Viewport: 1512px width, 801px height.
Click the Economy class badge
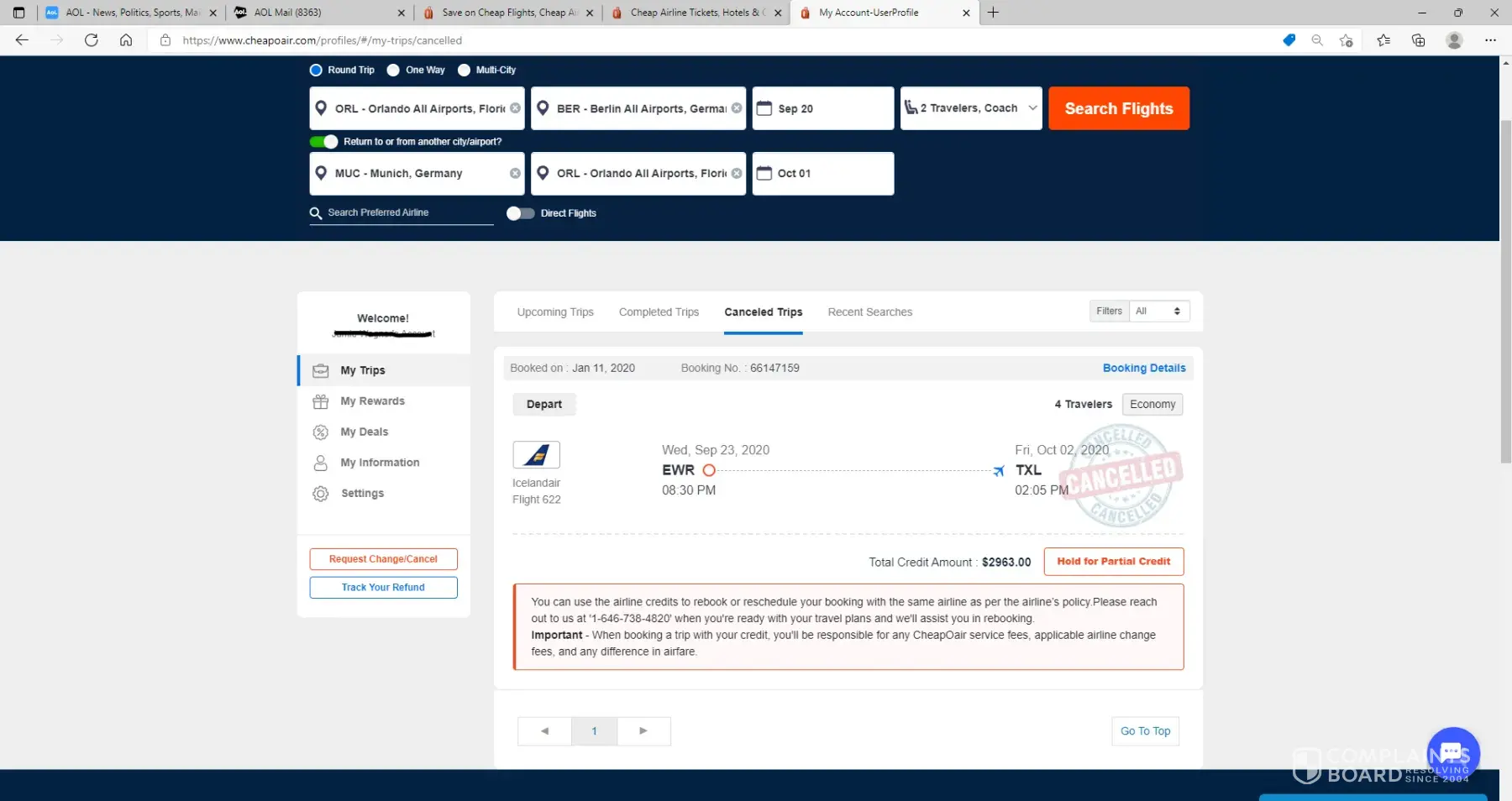[1152, 405]
